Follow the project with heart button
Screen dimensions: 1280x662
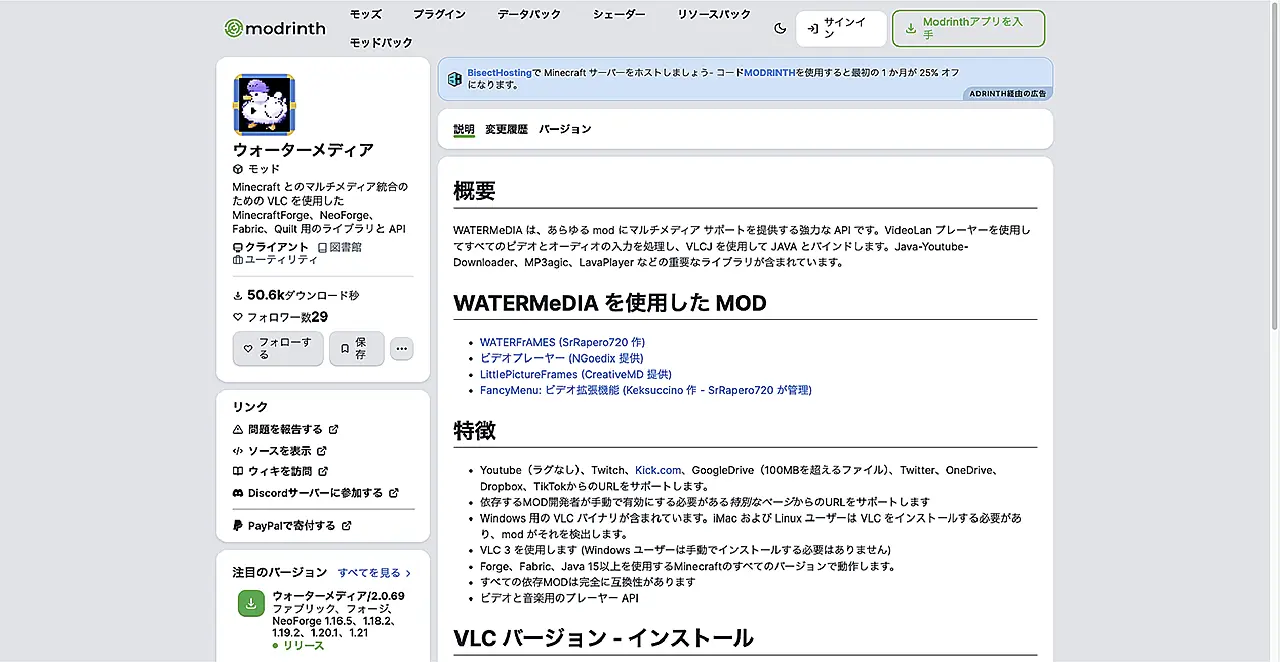coord(277,348)
